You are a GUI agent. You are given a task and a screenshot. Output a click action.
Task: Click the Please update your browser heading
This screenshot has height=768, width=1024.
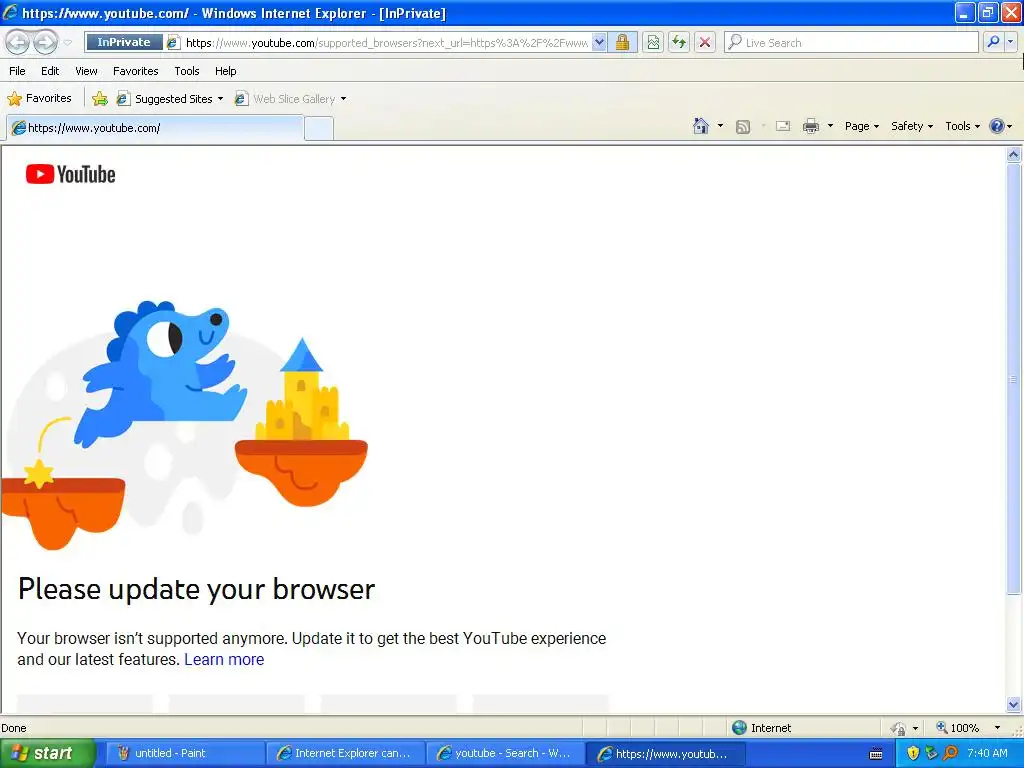tap(197, 589)
